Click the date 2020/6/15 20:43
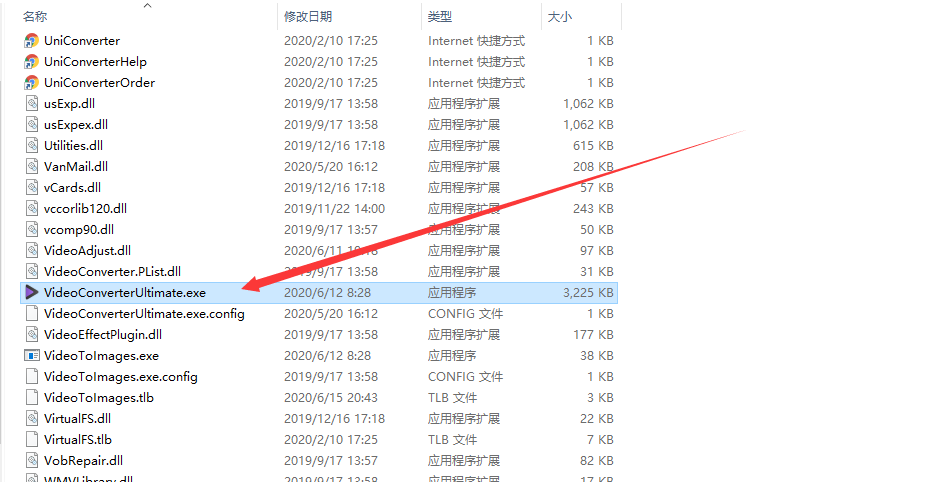The width and height of the screenshot is (931, 482). (x=331, y=398)
